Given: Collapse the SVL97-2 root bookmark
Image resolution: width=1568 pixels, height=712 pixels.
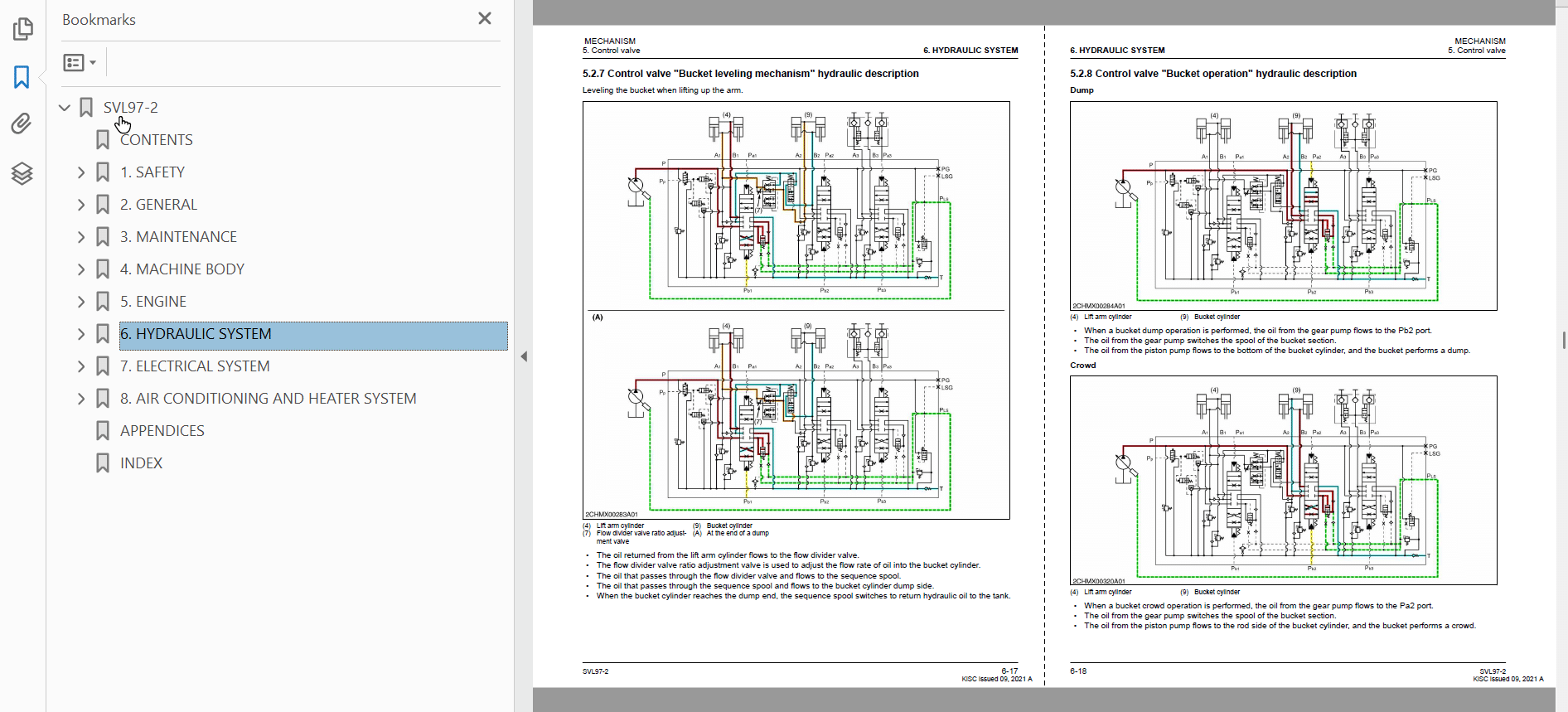Looking at the screenshot, I should coord(65,108).
